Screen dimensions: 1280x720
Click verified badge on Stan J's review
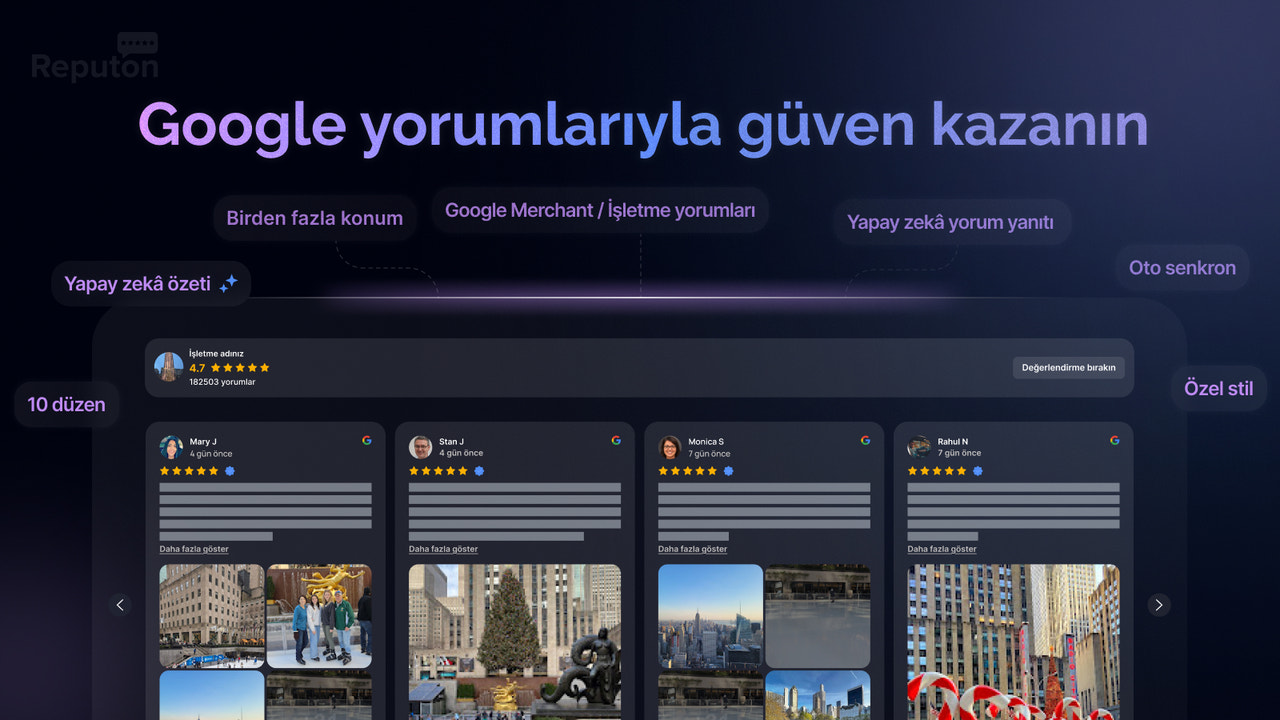click(x=478, y=471)
